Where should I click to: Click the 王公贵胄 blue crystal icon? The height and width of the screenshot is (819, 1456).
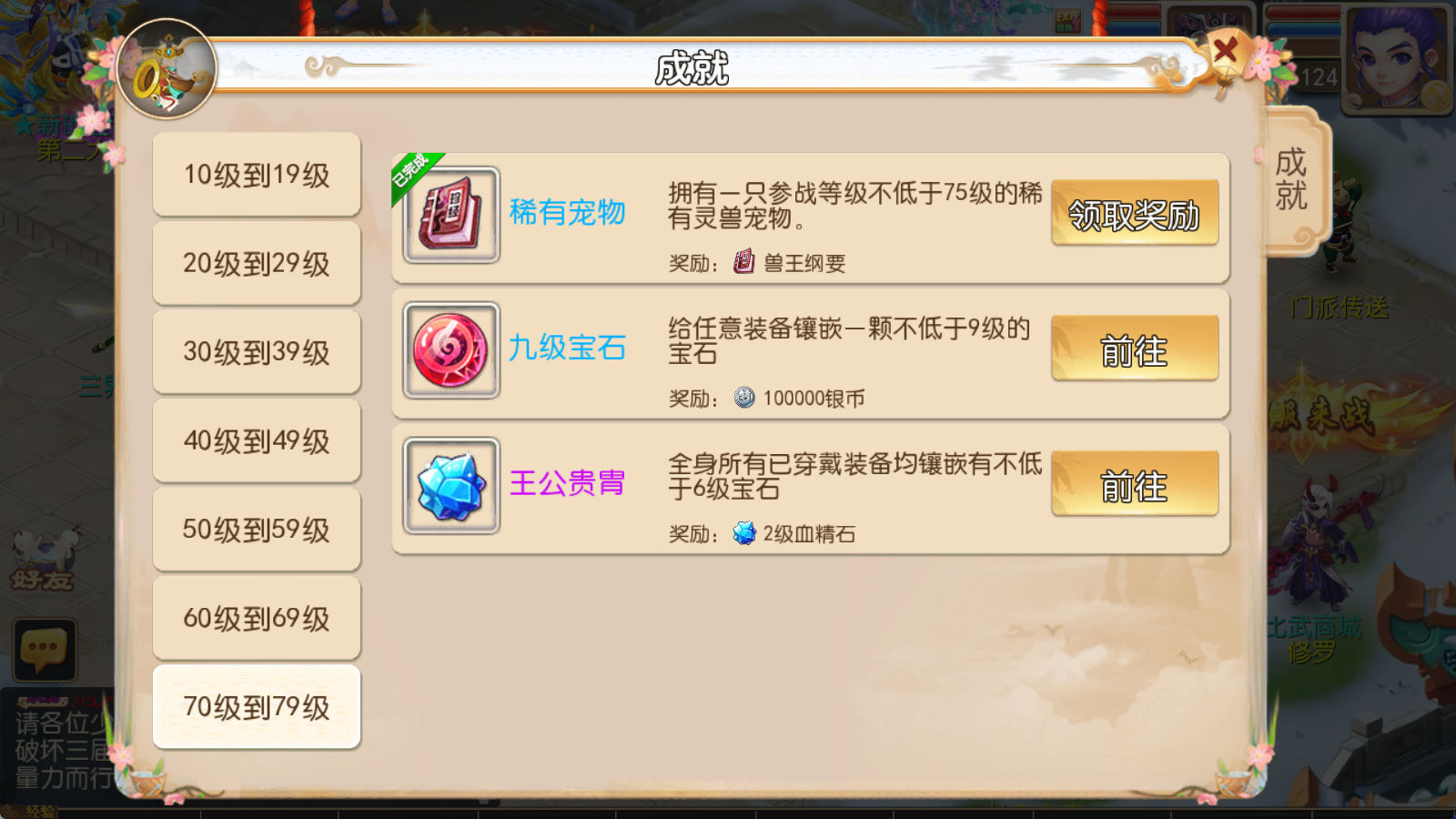(451, 486)
